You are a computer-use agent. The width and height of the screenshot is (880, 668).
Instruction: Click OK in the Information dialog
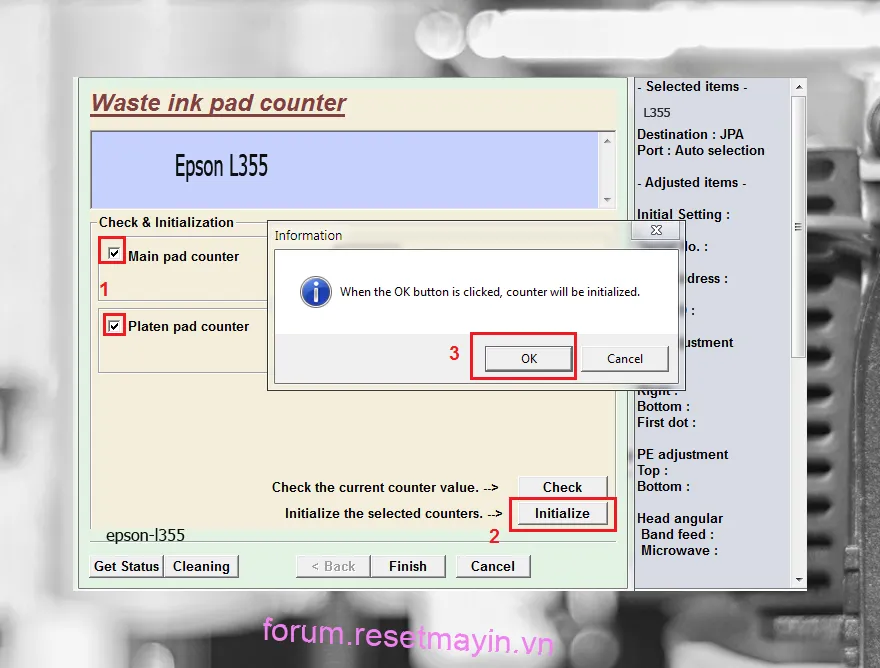(529, 359)
